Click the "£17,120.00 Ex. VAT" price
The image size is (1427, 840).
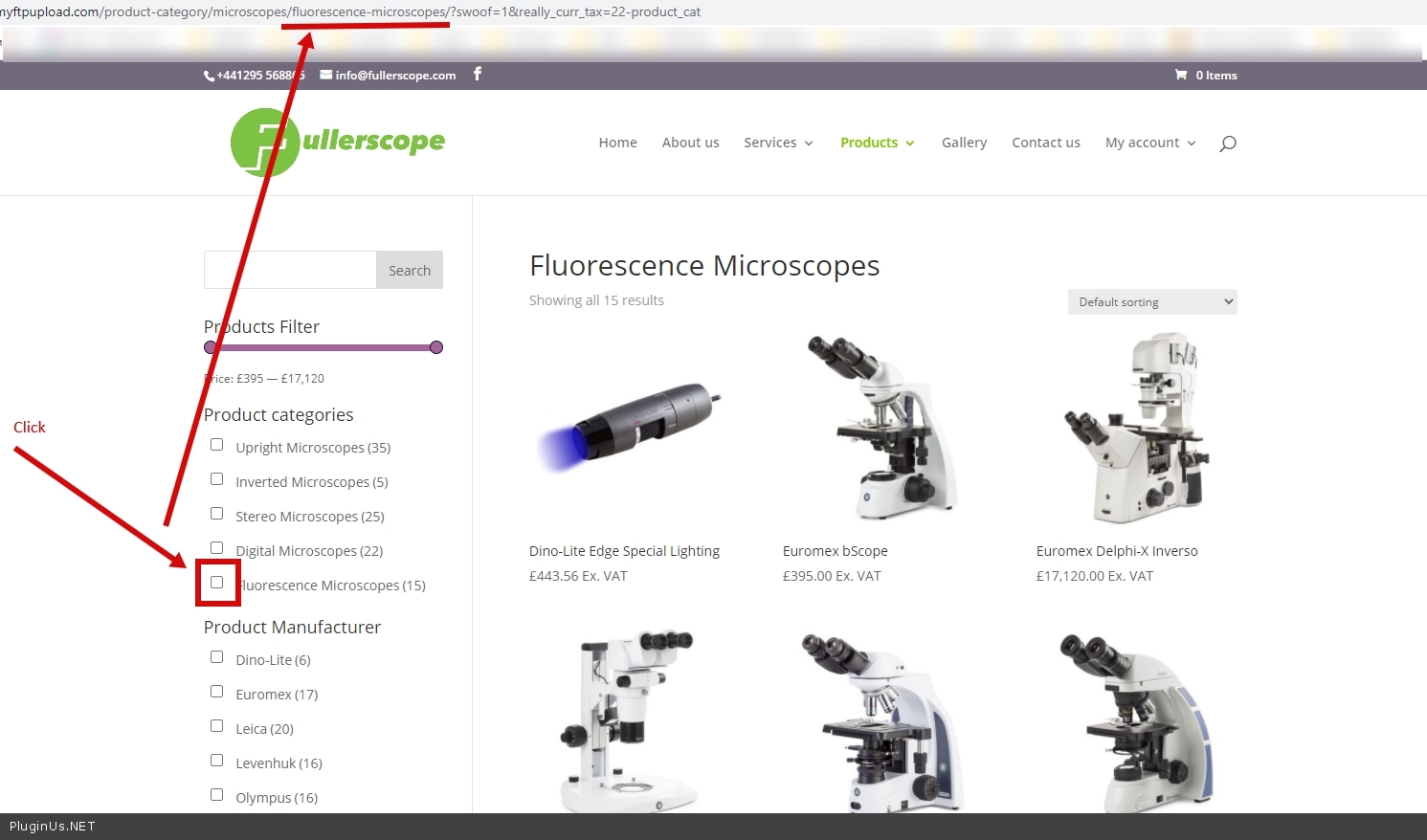point(1095,576)
